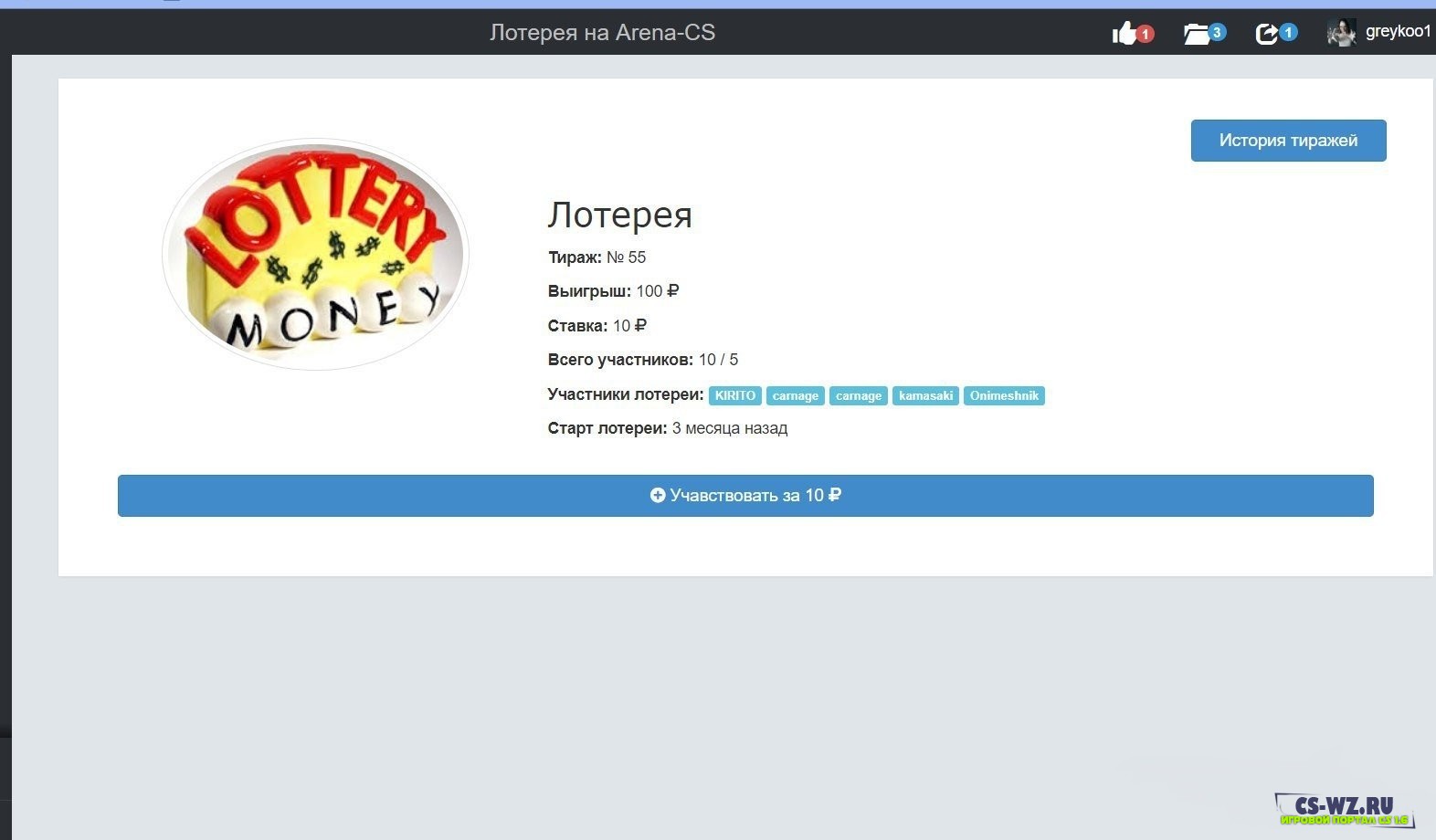The width and height of the screenshot is (1436, 840).
Task: Click Старт лотереи: 3 месяца назад text
Action: [x=668, y=428]
